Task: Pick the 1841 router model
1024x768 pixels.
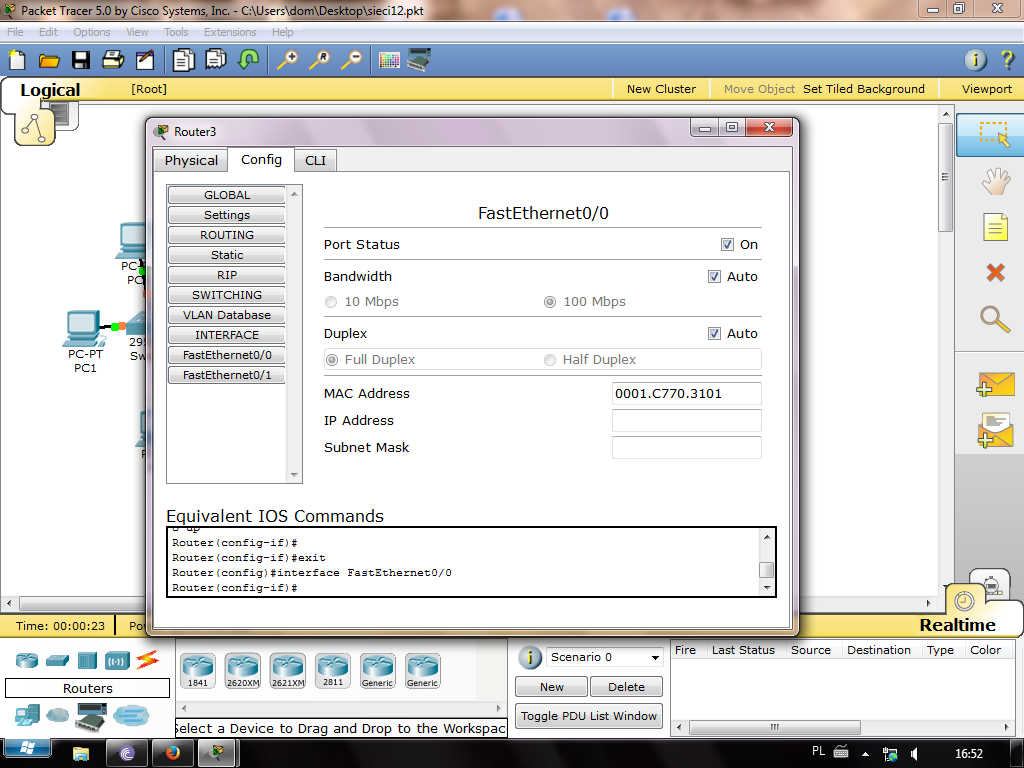Action: click(198, 671)
